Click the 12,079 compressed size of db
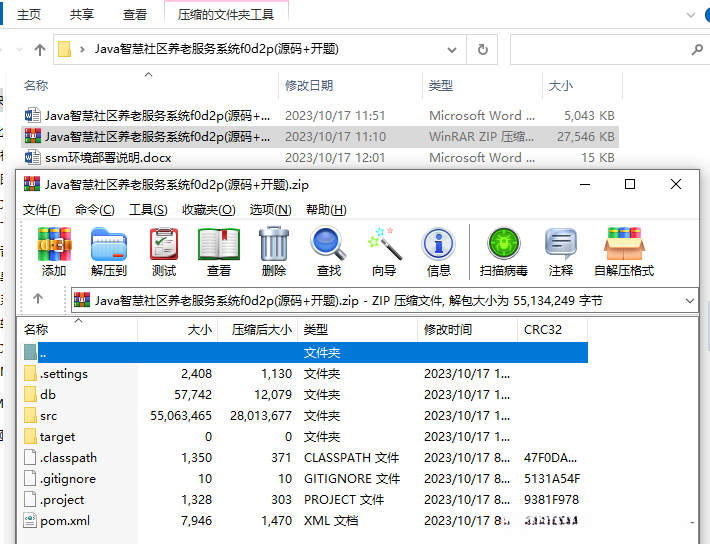This screenshot has height=544, width=710. pos(273,395)
